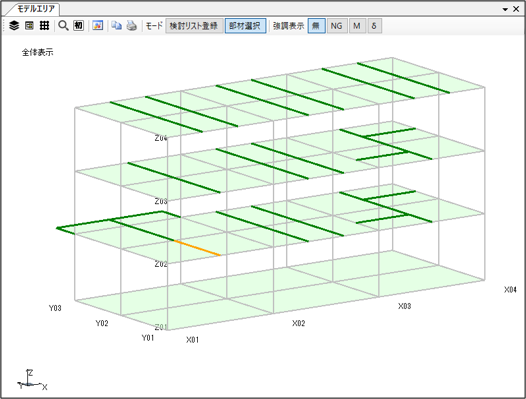The image size is (526, 399).
Task: Set highlight display to NG
Action: coord(336,26)
